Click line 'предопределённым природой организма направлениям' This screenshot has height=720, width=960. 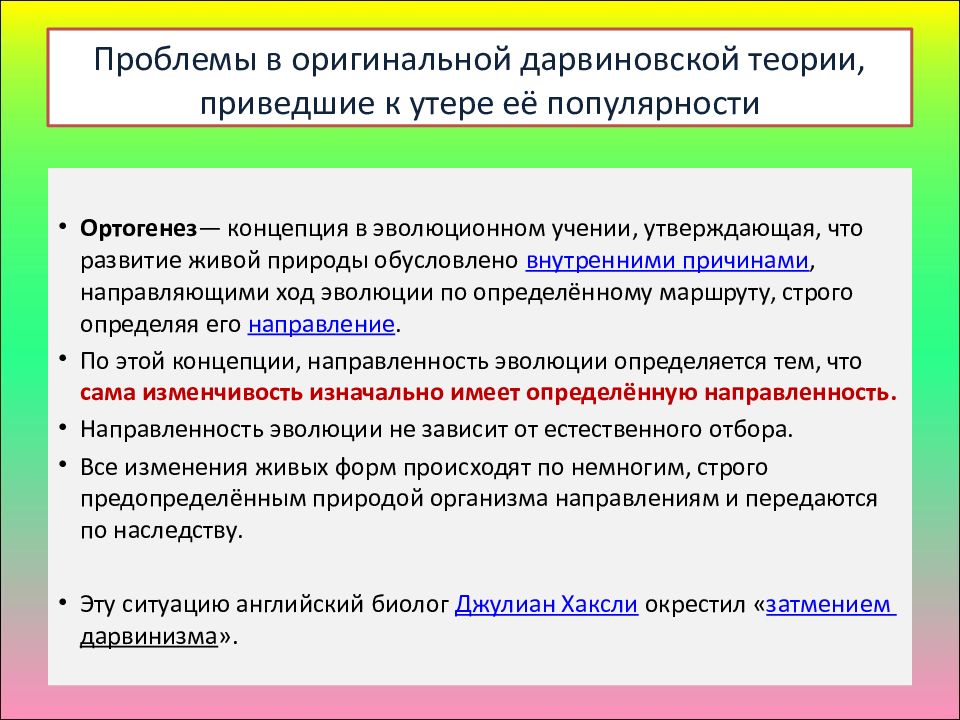(400, 498)
